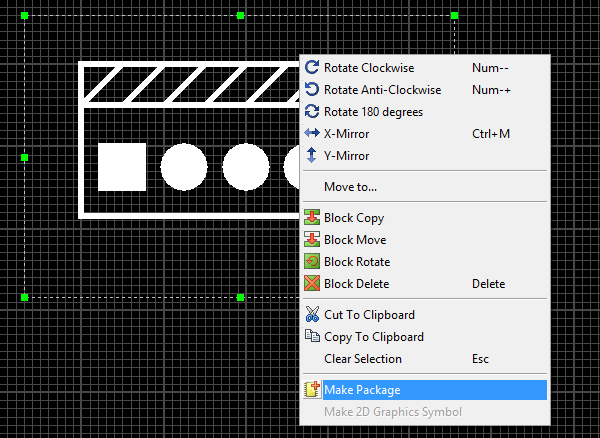The image size is (600, 438).
Task: Click the Make Package icon
Action: [312, 390]
